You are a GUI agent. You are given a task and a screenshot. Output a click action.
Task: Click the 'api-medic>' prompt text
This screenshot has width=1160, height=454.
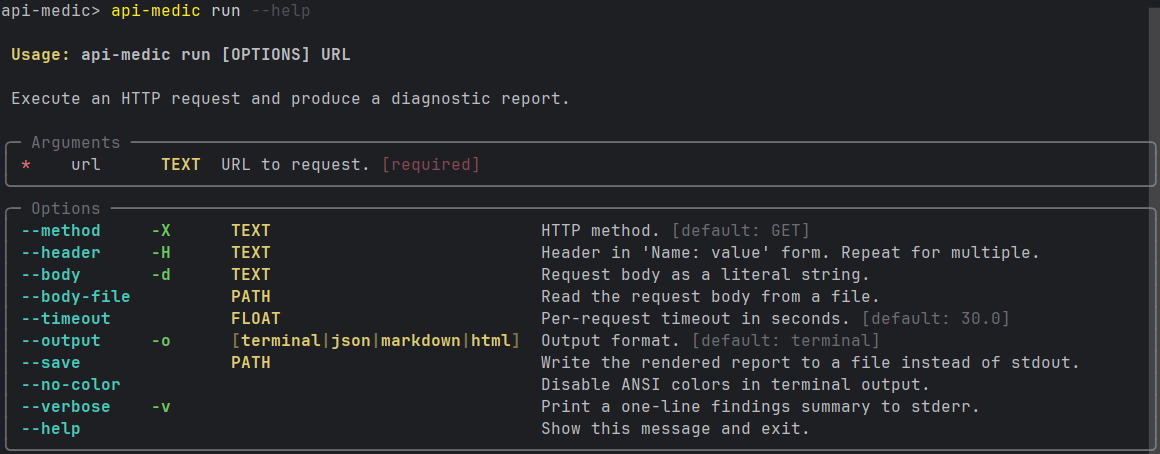pyautogui.click(x=50, y=11)
